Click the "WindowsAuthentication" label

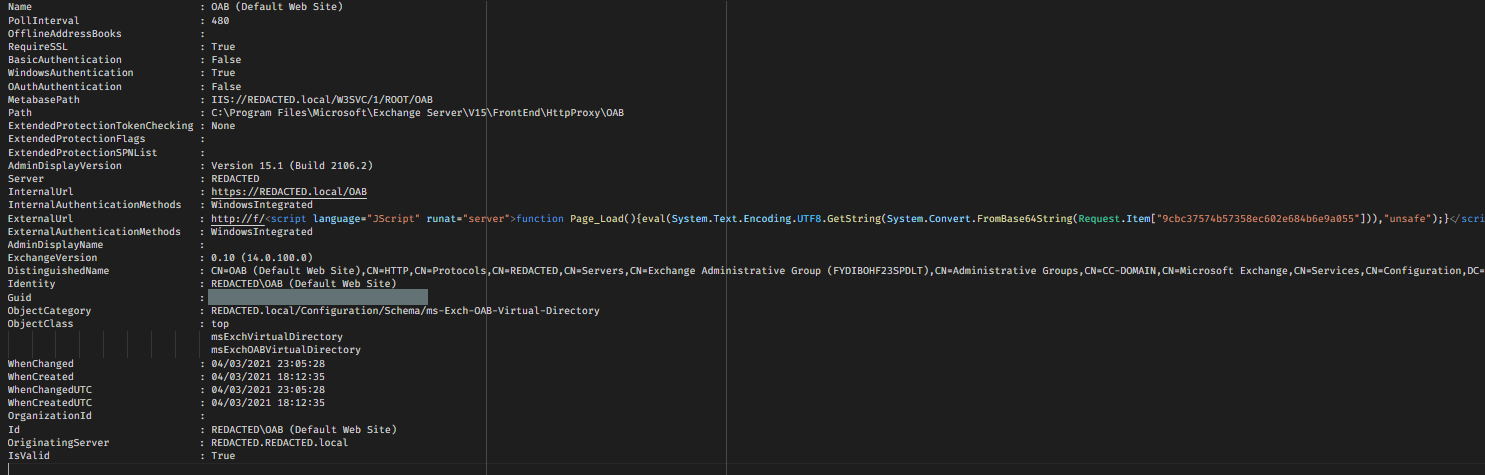click(x=71, y=73)
